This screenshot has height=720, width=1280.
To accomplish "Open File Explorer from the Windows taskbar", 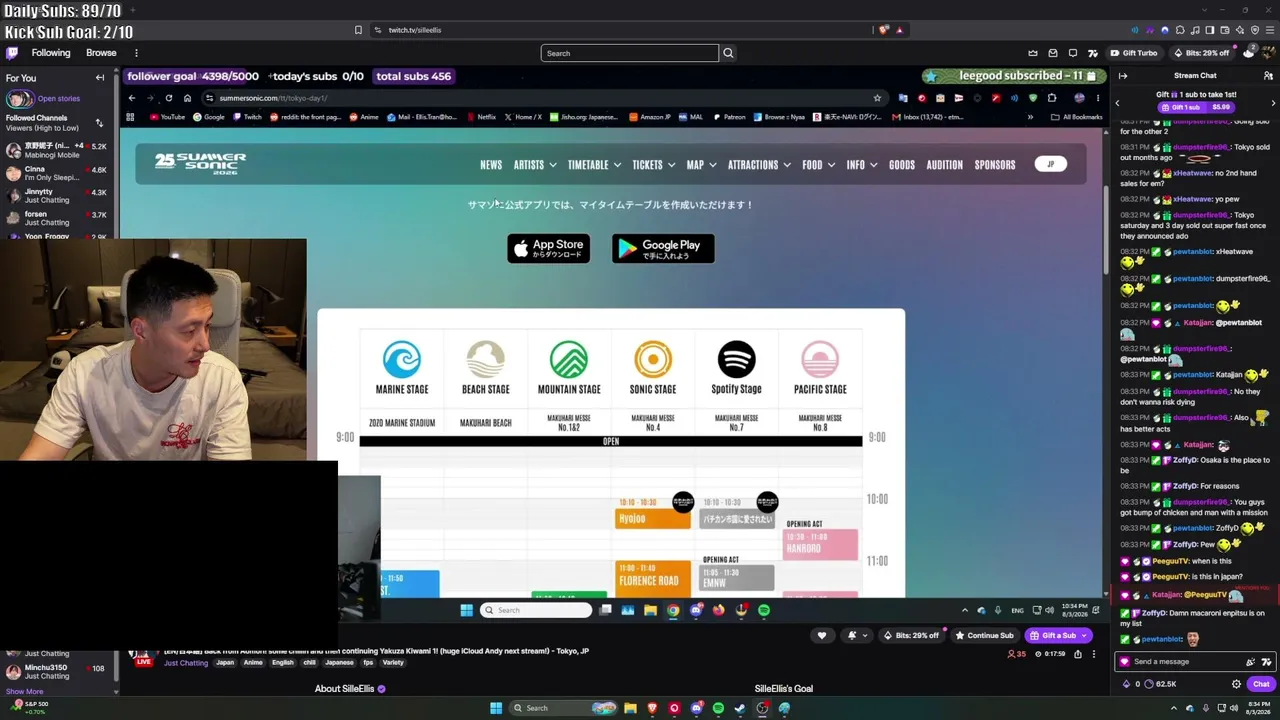I will (x=630, y=708).
